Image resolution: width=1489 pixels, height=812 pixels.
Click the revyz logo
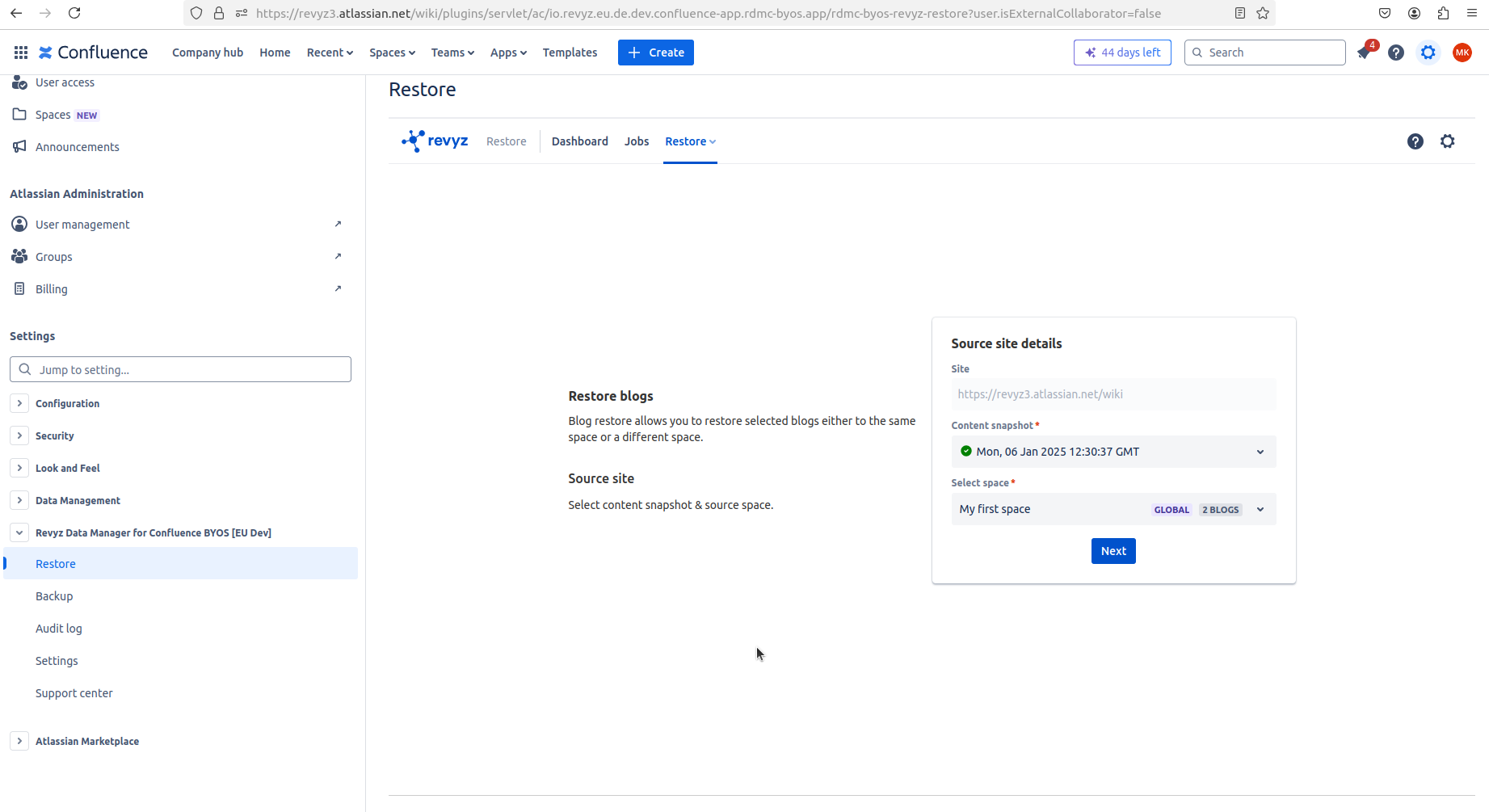[435, 141]
